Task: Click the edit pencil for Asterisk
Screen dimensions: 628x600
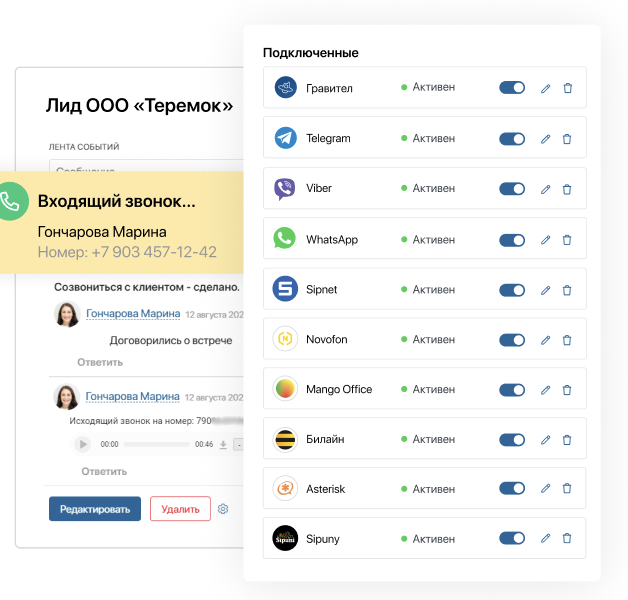Action: 545,489
